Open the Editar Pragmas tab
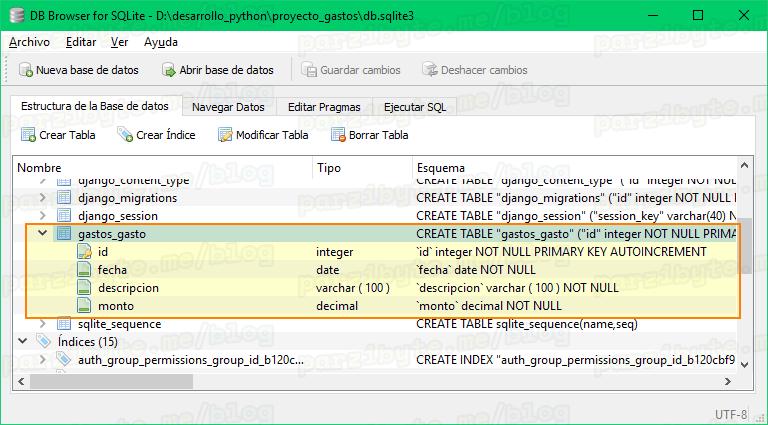Image resolution: width=768 pixels, height=425 pixels. 323,107
